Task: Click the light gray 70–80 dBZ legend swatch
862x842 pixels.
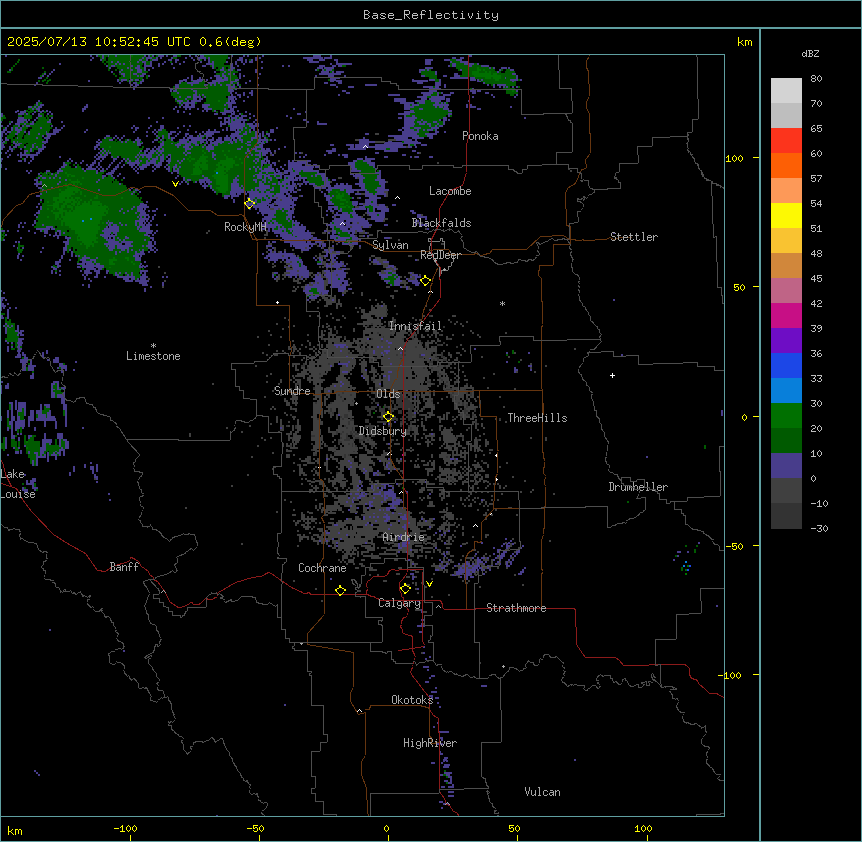Action: tap(786, 91)
